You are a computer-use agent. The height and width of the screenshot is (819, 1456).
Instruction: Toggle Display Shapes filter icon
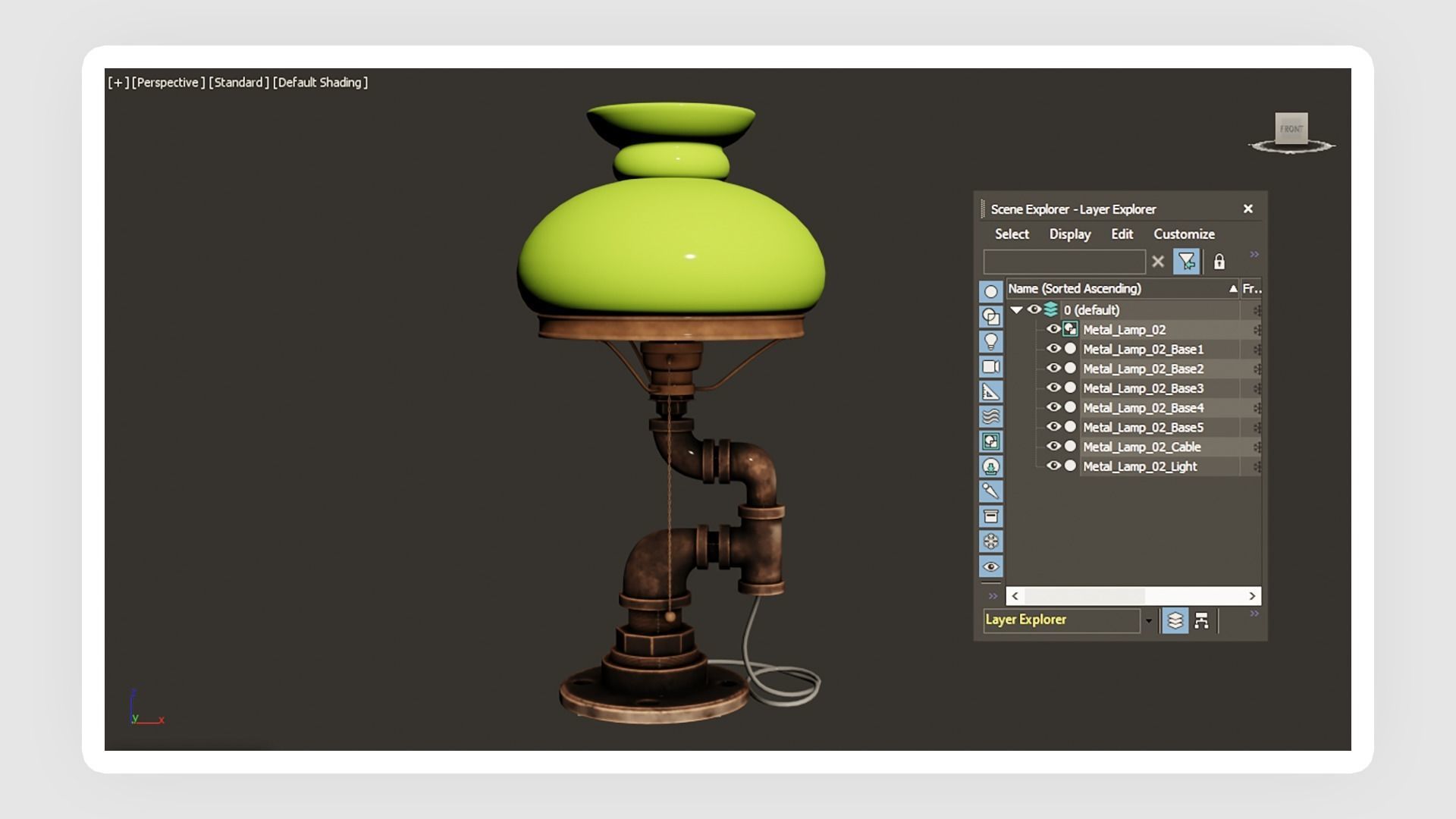990,317
